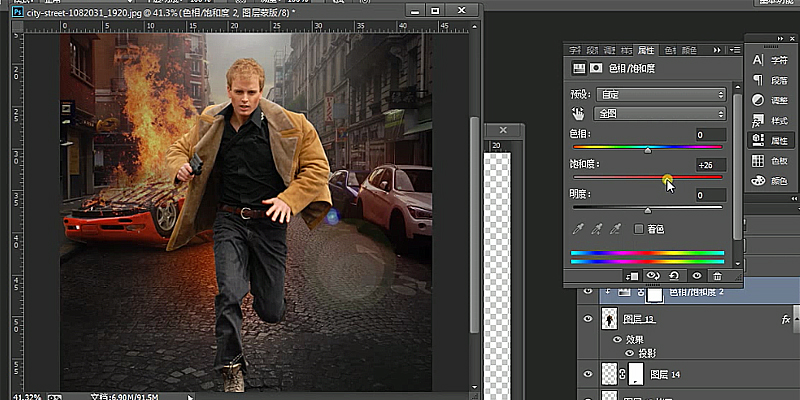Select the targeted adjustment hand tool
The height and width of the screenshot is (400, 800).
tap(578, 113)
